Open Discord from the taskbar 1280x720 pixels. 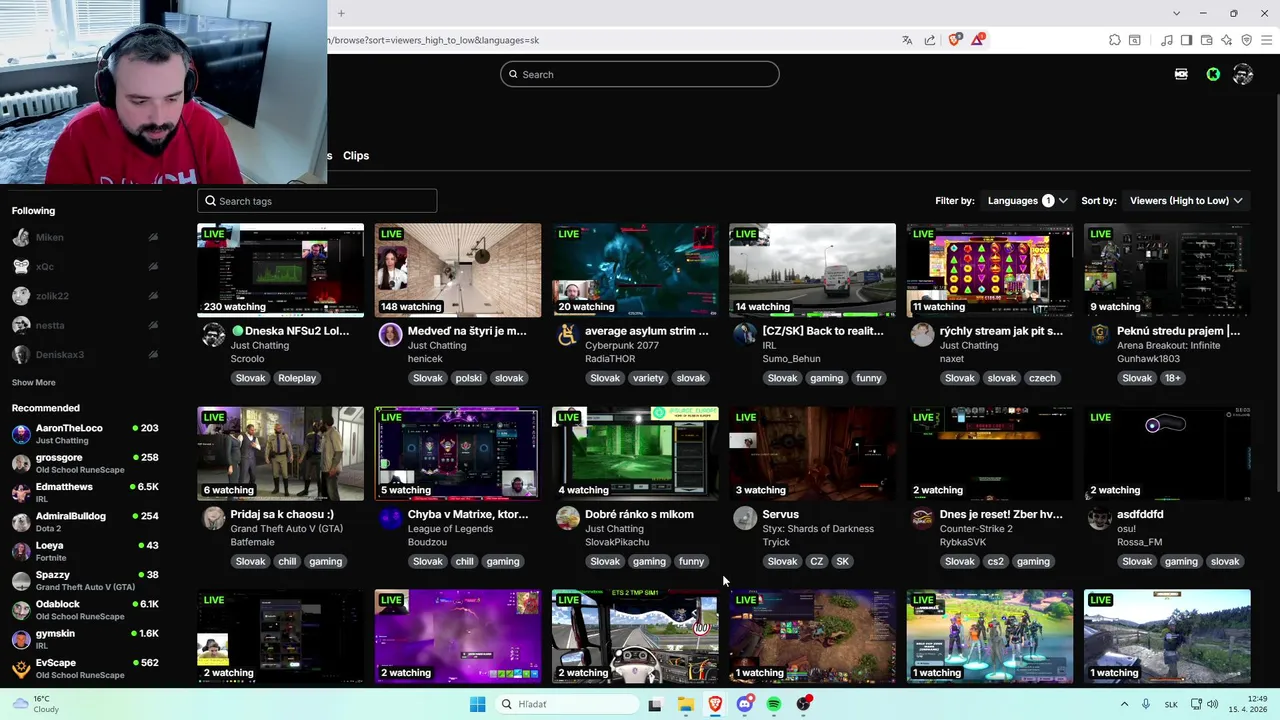coord(744,704)
